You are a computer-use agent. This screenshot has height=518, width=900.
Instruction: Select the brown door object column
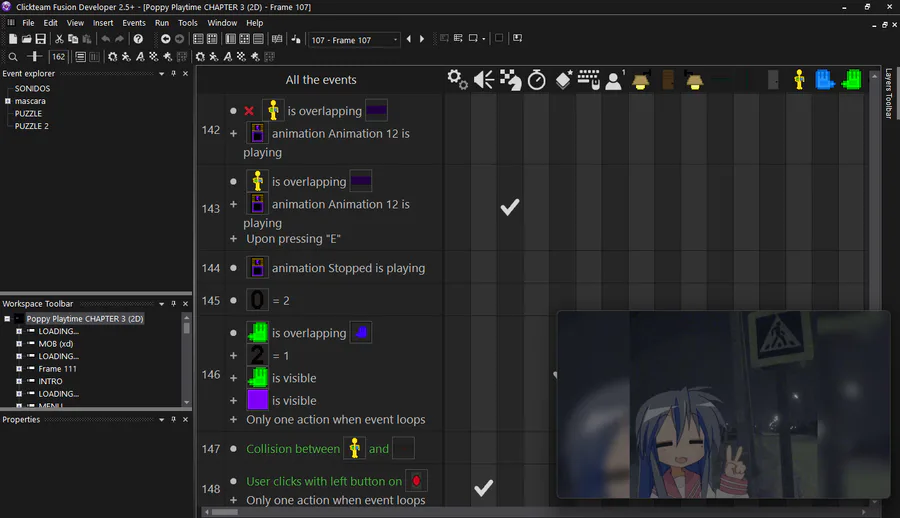tap(668, 80)
